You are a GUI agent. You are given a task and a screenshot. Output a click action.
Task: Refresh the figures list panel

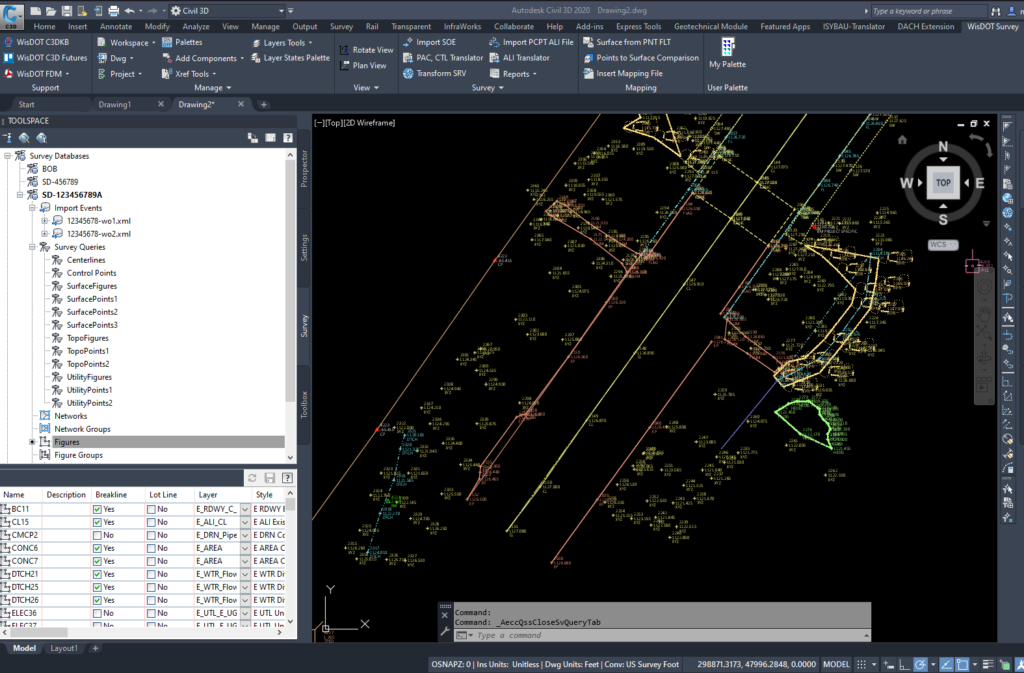point(252,478)
